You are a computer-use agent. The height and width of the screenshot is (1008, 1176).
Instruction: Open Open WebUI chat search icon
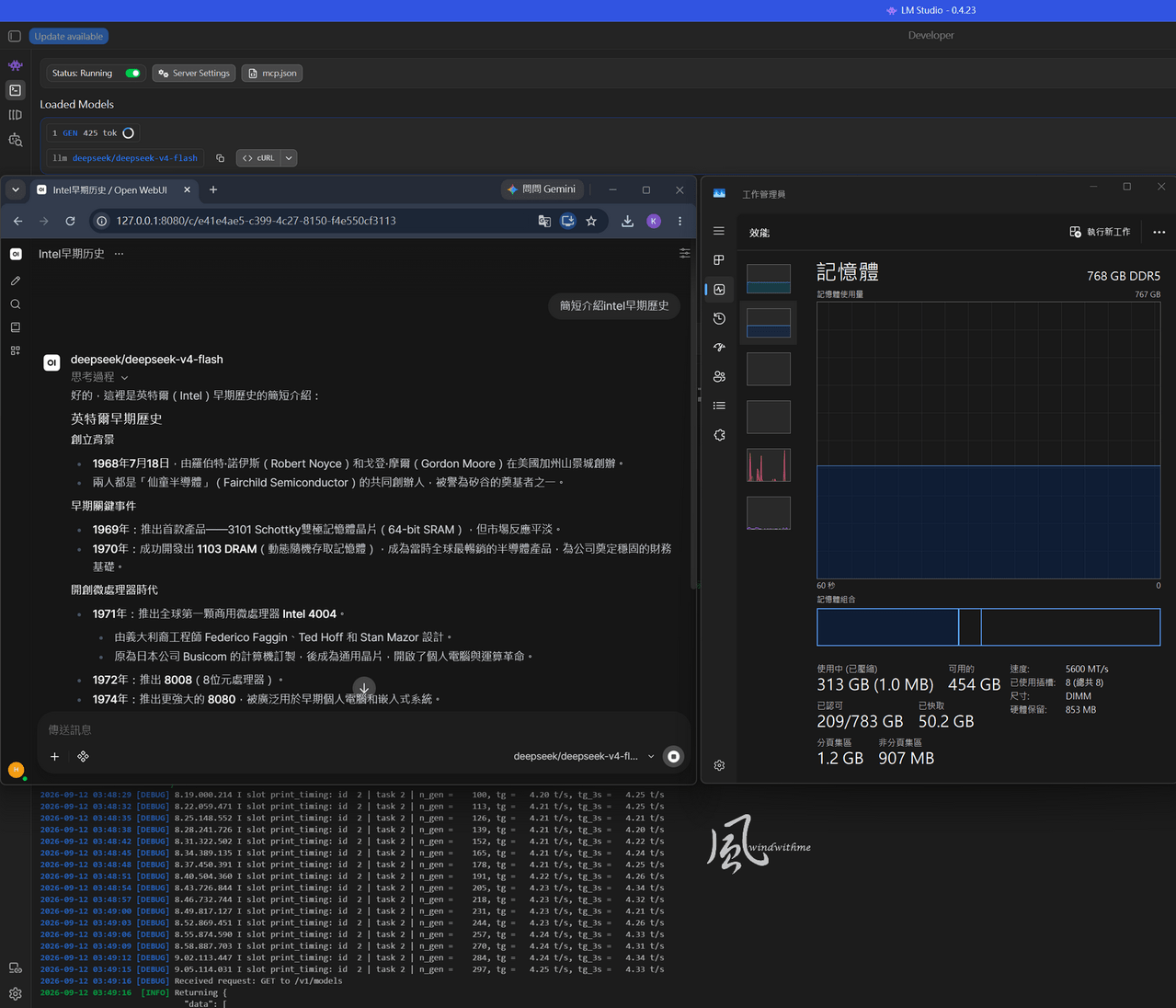click(16, 304)
